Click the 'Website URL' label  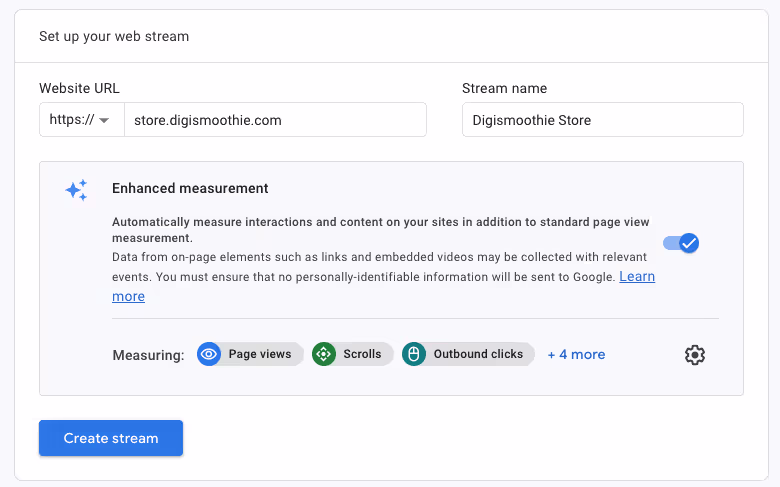click(80, 88)
